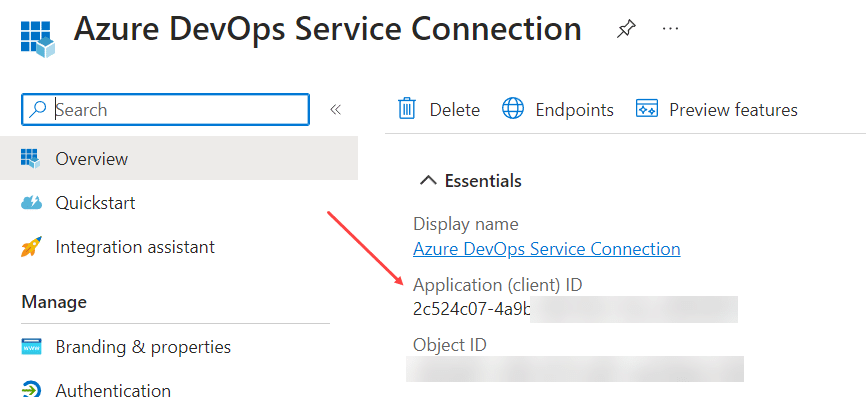This screenshot has width=866, height=397.
Task: Click the app registration icon beside the title
Action: click(x=38, y=39)
